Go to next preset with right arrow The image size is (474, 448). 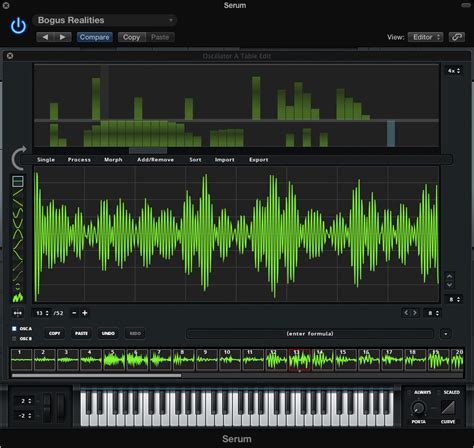63,37
